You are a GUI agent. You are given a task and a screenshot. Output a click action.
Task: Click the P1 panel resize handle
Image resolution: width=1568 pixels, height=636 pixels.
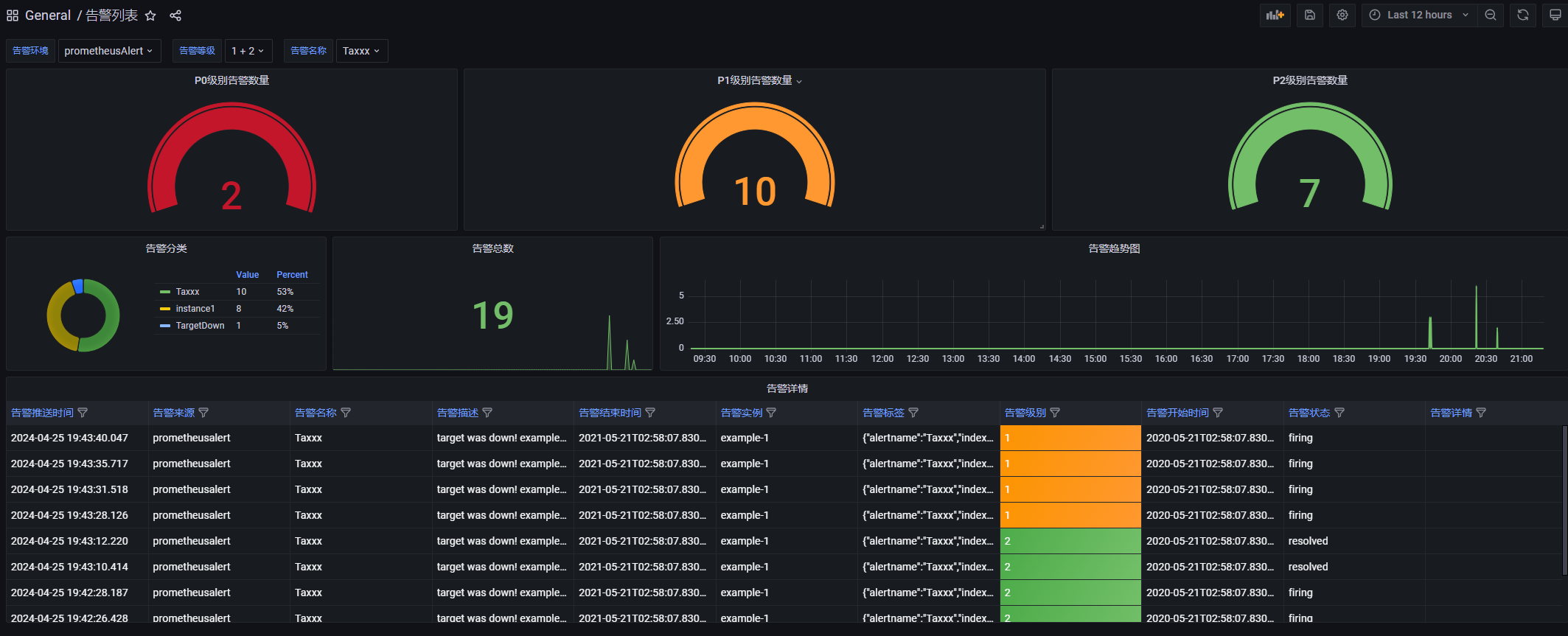pyautogui.click(x=1042, y=226)
